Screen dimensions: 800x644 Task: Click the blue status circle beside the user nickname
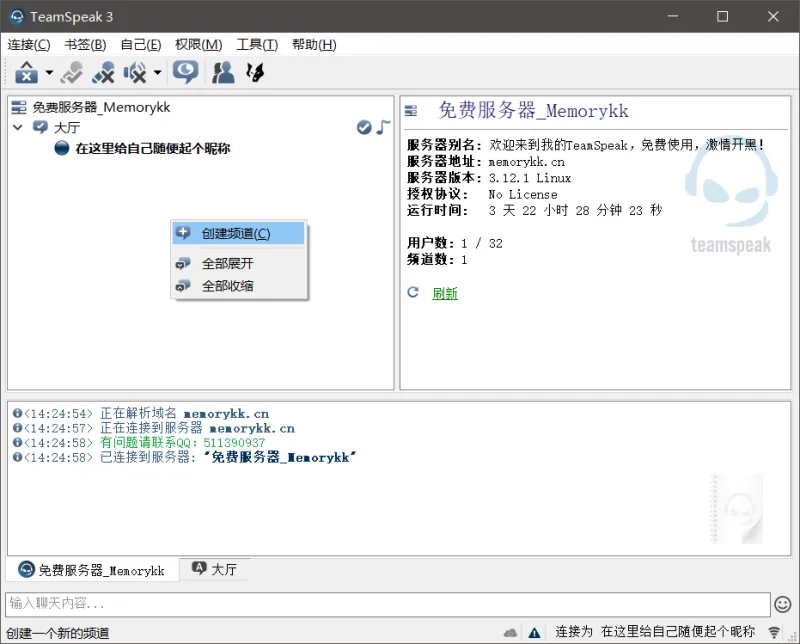pyautogui.click(x=62, y=148)
